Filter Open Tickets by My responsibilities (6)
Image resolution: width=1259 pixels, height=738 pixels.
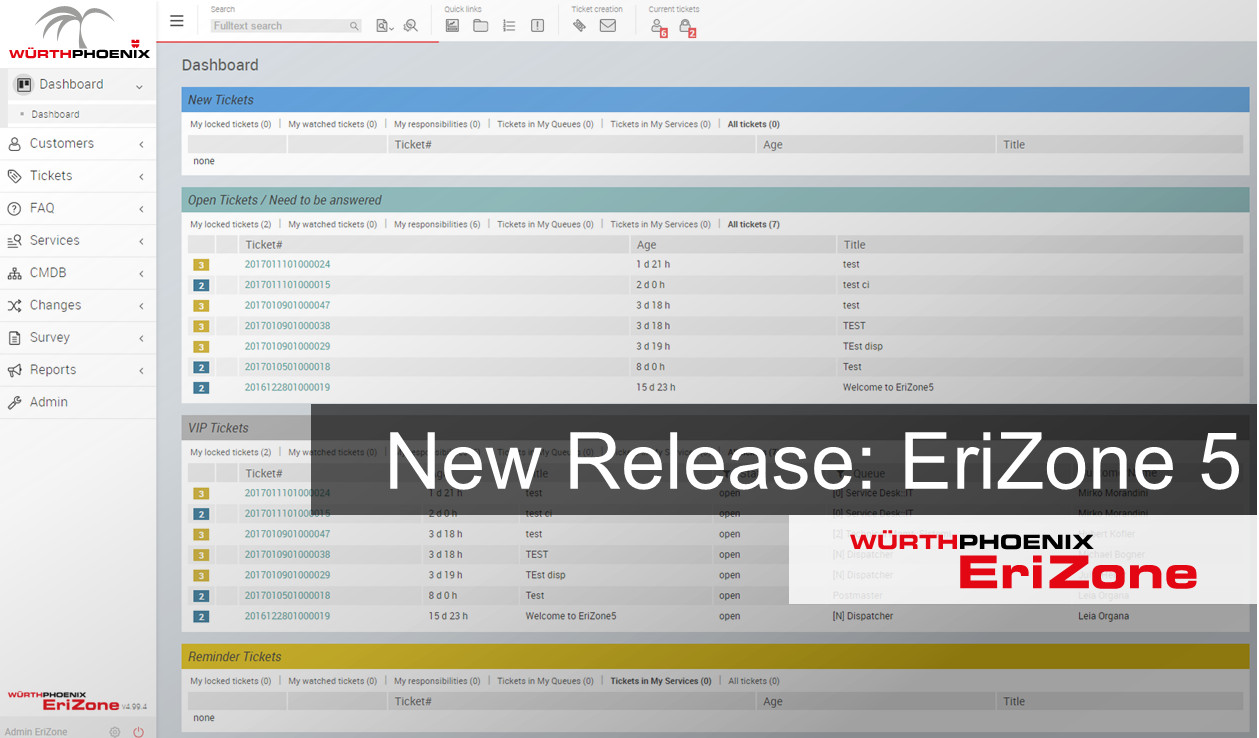pos(437,224)
